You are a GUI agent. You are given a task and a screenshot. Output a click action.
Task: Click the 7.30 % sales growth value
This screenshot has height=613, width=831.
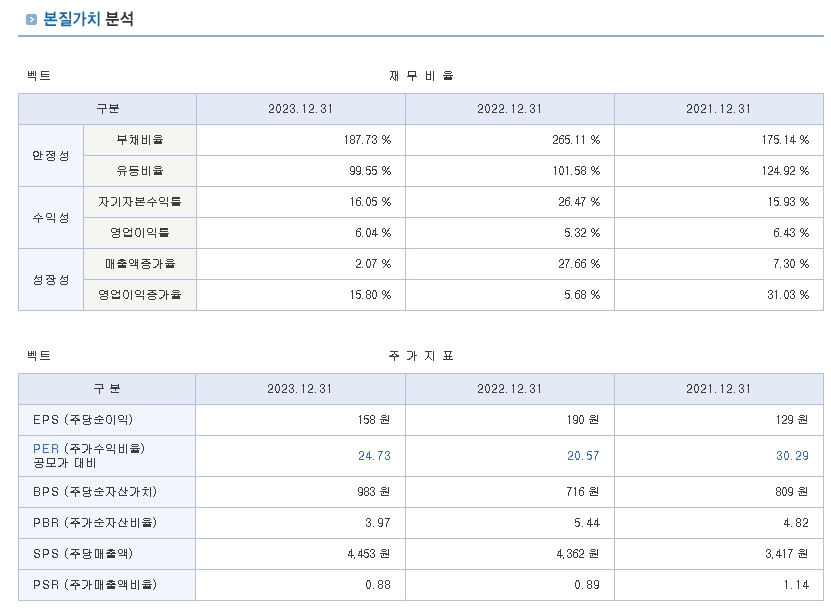(x=791, y=264)
